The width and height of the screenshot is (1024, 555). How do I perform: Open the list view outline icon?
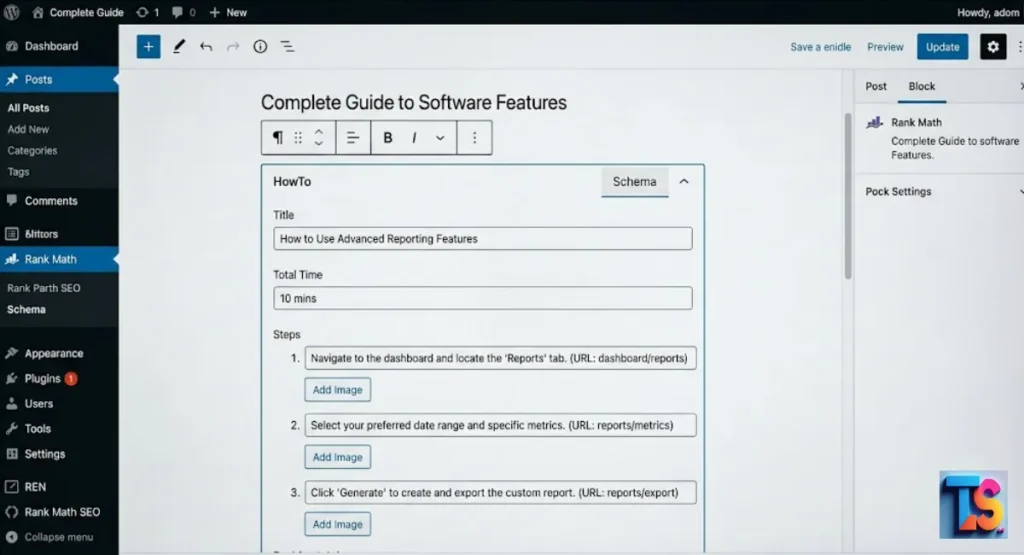(287, 46)
